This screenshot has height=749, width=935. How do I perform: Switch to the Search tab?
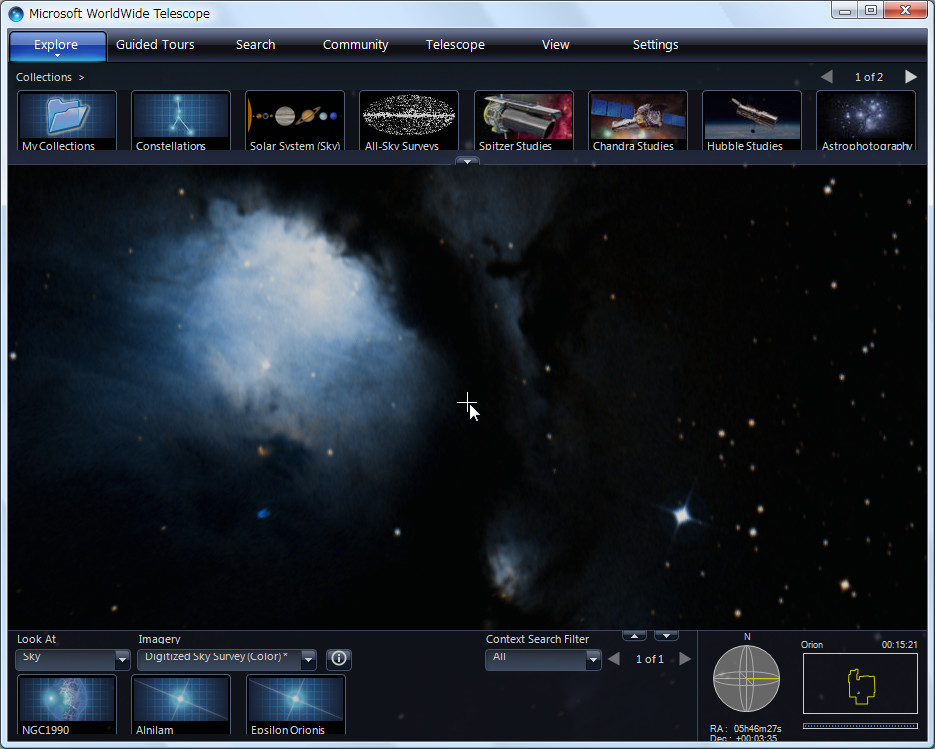(255, 45)
